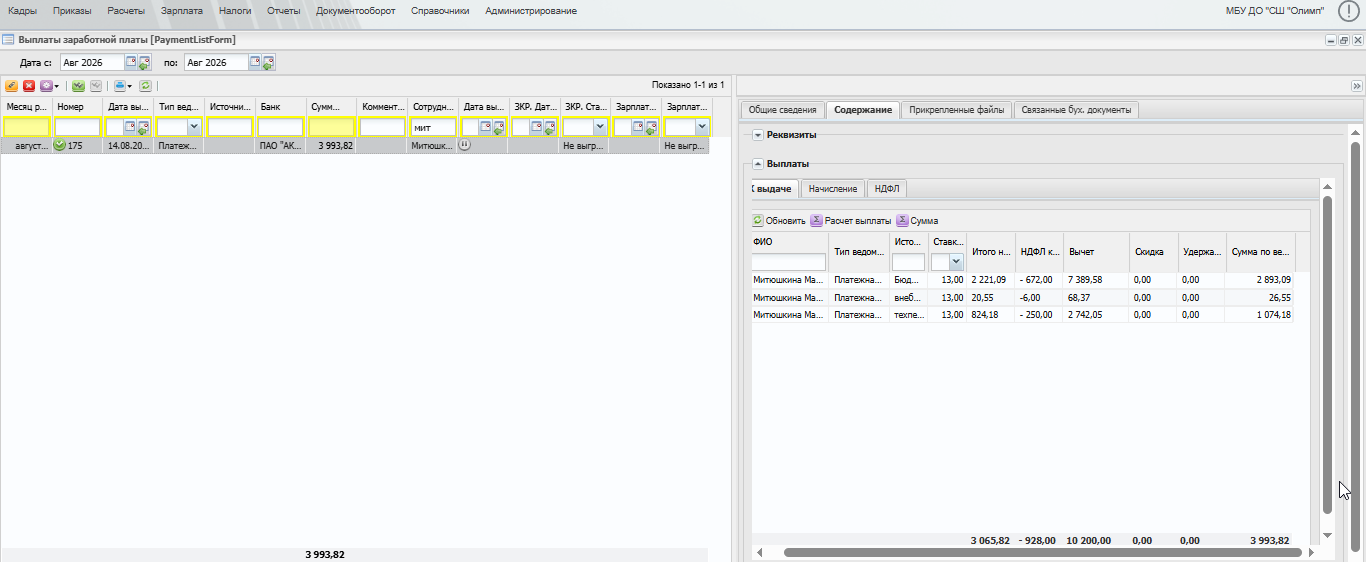Click the Обновить button
Viewport: 1366px width, 562px height.
(x=779, y=220)
